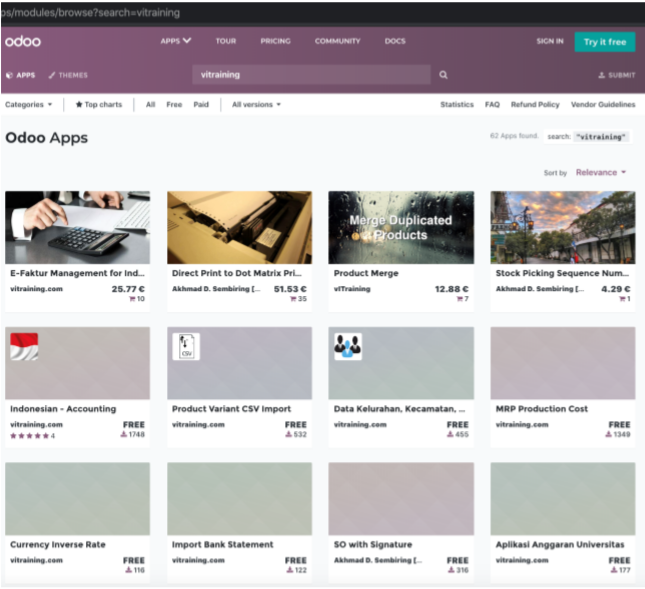645x589 pixels.
Task: Open the COMMUNITY menu item
Action: (x=338, y=41)
